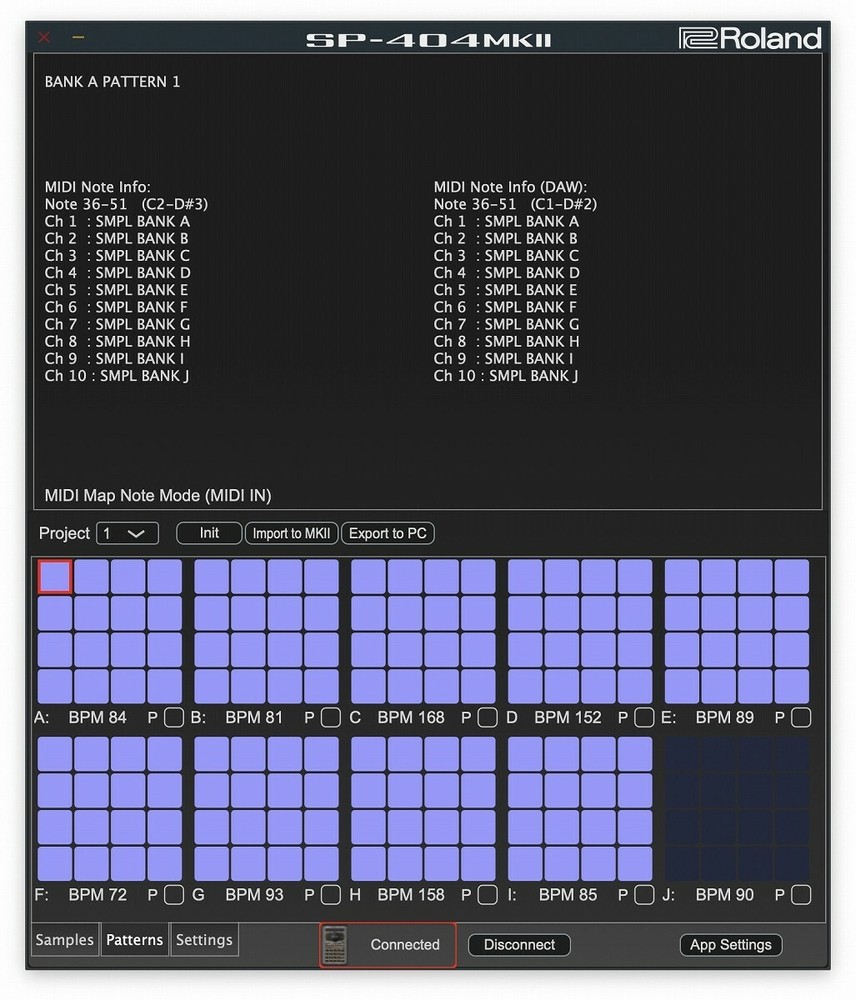Screen dimensions: 856x1000
Task: Click the Roland logo
Action: pyautogui.click(x=750, y=38)
